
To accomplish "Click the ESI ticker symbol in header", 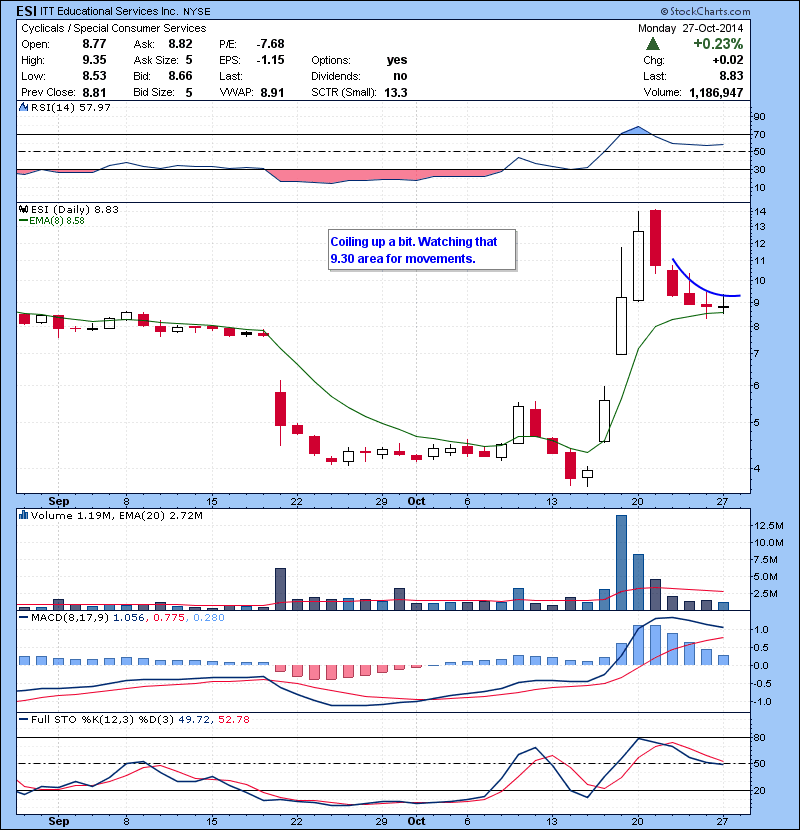I will 26,11.
